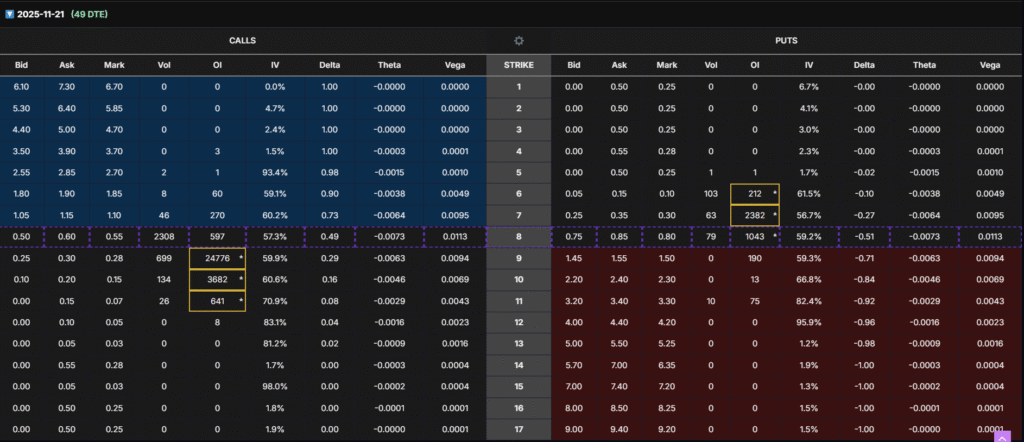The width and height of the screenshot is (1024, 442).
Task: Select highlighted call open interest 24776
Action: [x=215, y=258]
